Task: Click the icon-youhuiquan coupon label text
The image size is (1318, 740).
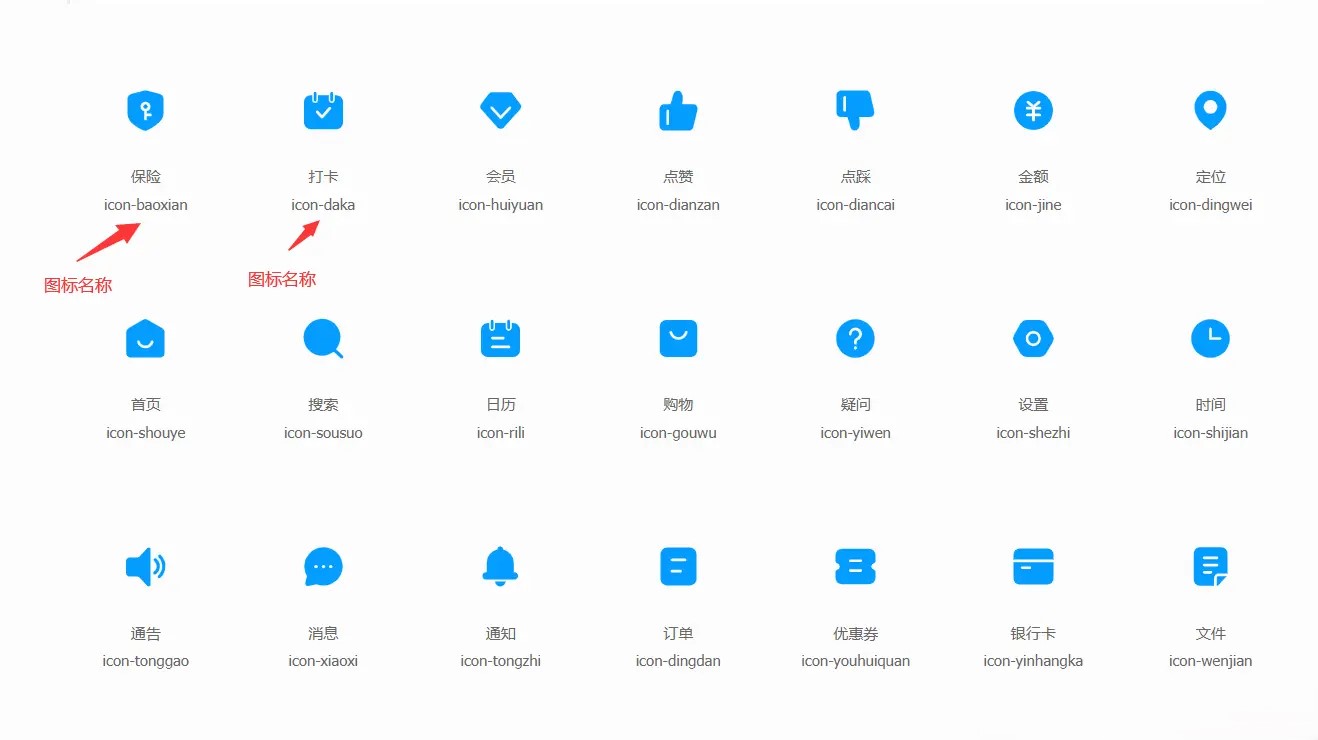Action: pyautogui.click(x=855, y=660)
